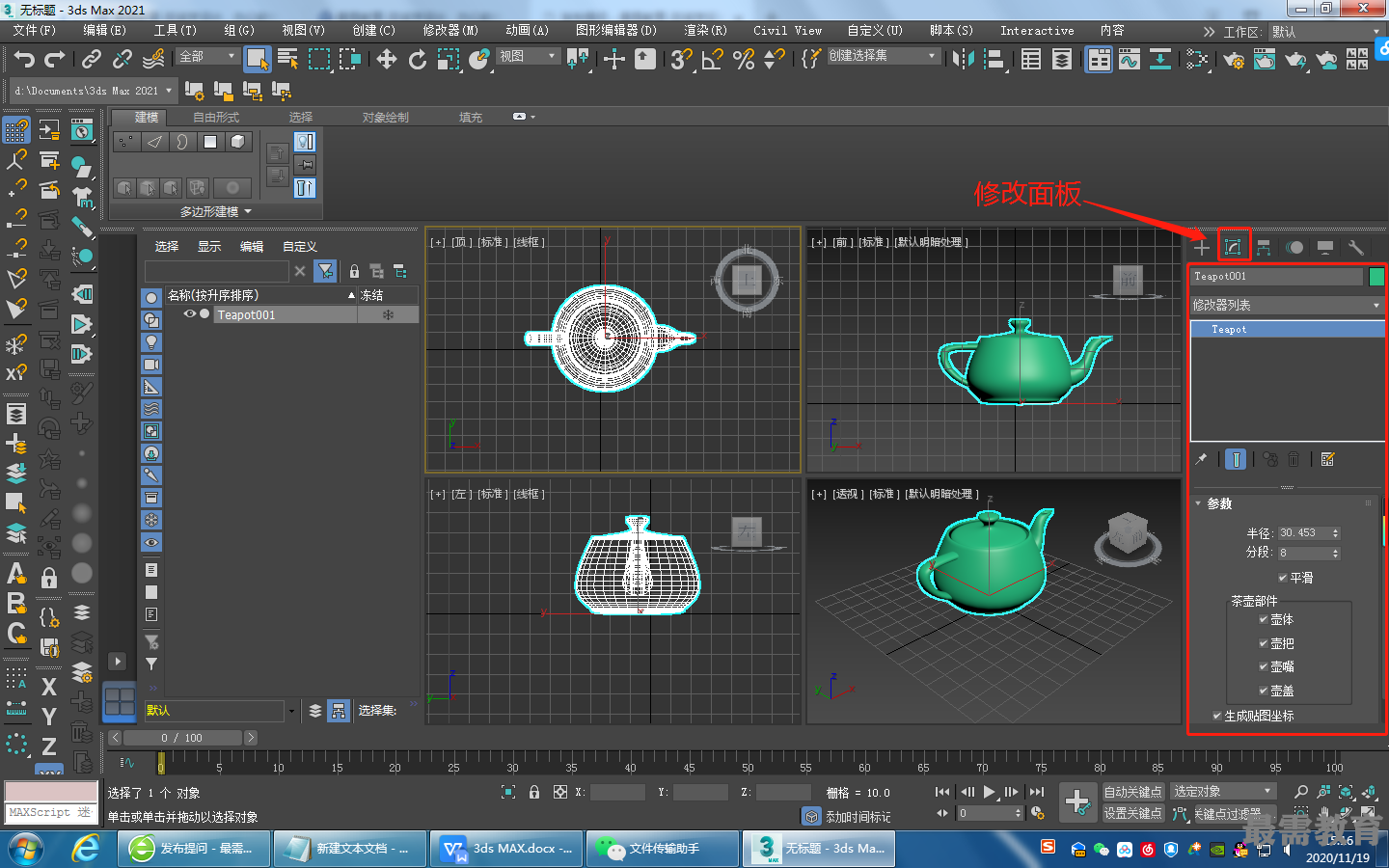Click the 自动关键点 auto key button
This screenshot has width=1389, height=868.
point(1133,792)
